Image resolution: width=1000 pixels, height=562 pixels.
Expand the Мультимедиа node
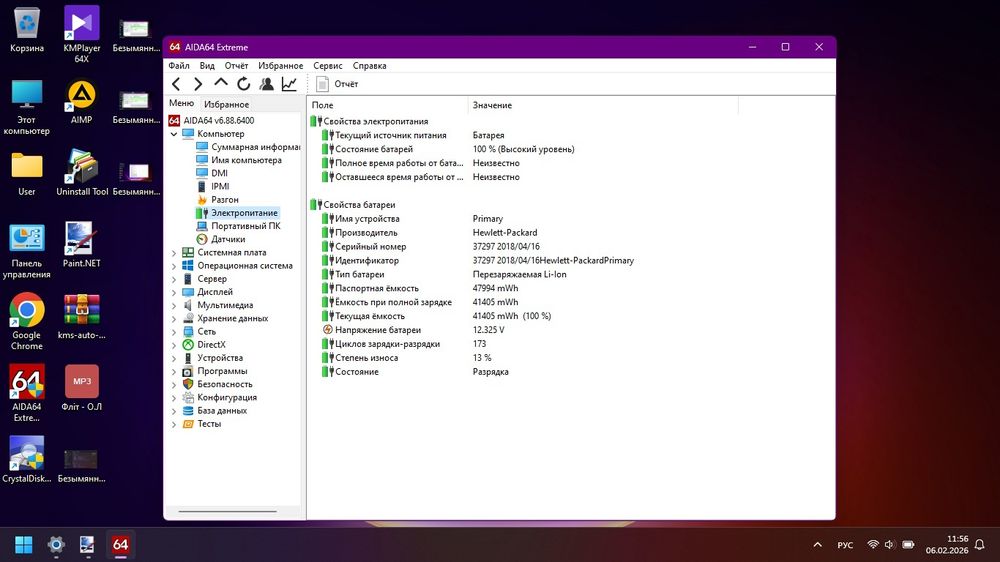[x=173, y=306]
